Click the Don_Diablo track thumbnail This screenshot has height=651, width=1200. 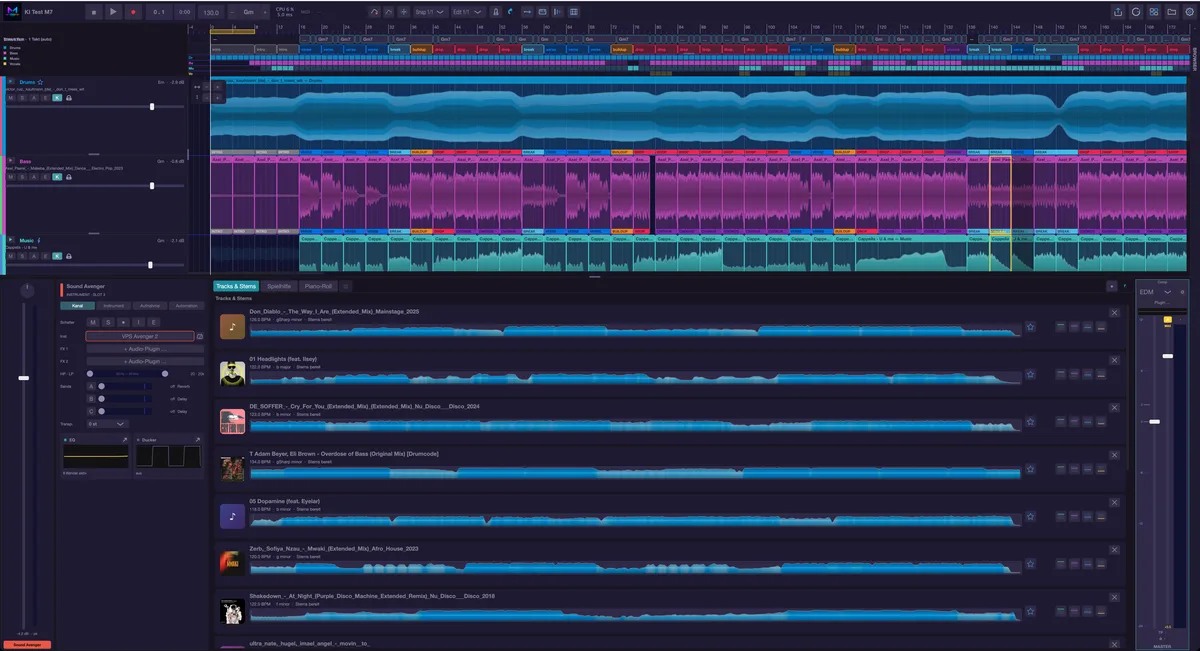(232, 326)
